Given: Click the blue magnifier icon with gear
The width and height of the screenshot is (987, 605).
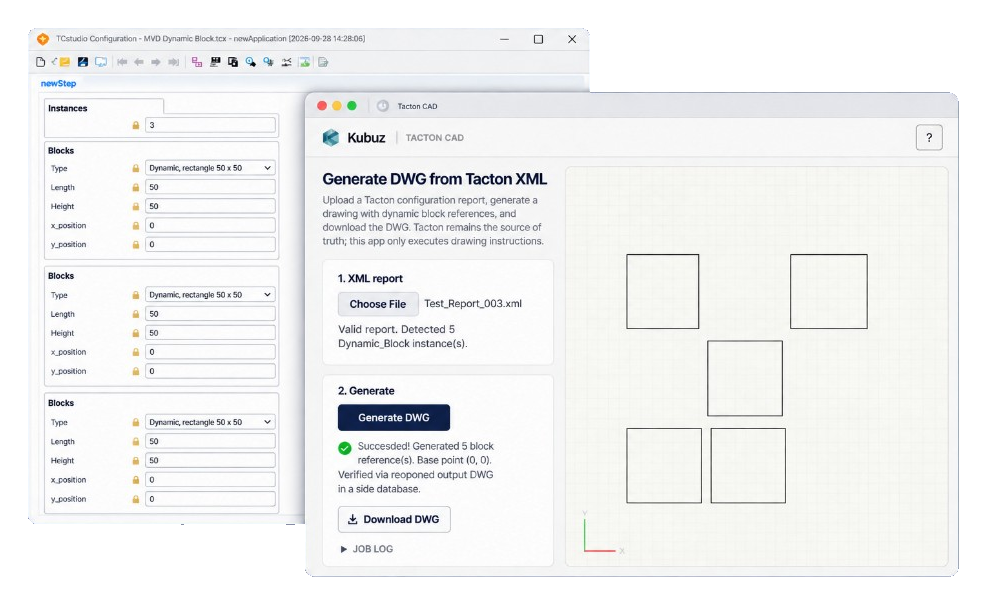Looking at the screenshot, I should click(x=269, y=62).
